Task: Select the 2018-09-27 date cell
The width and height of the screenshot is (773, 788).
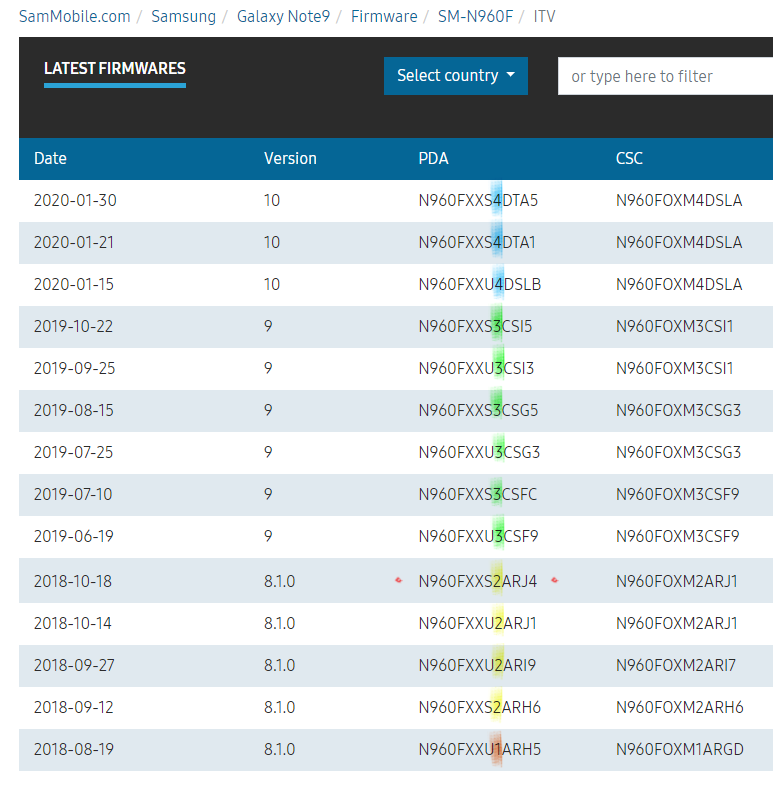Action: (74, 665)
